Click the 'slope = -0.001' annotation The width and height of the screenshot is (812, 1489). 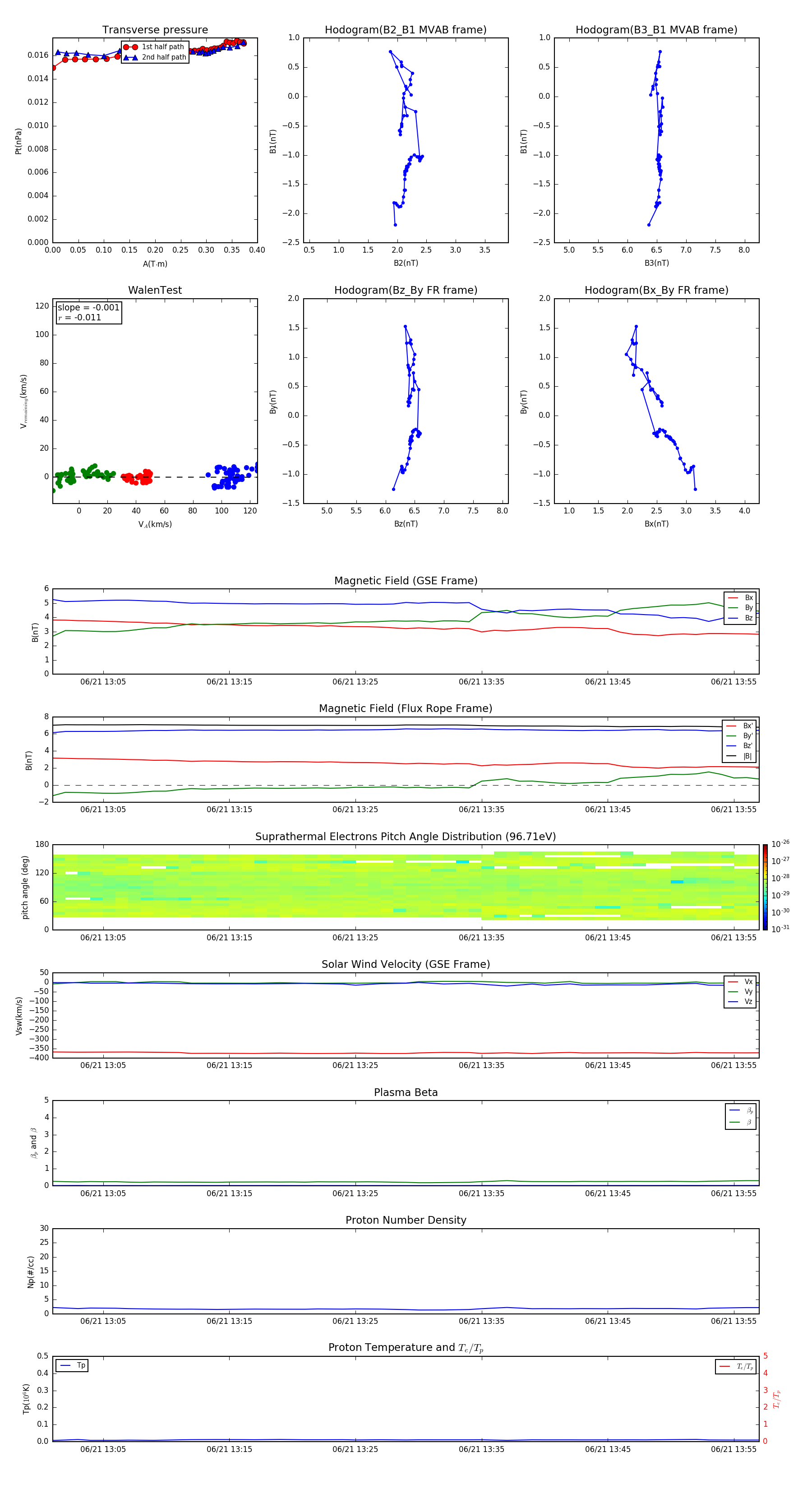click(88, 308)
